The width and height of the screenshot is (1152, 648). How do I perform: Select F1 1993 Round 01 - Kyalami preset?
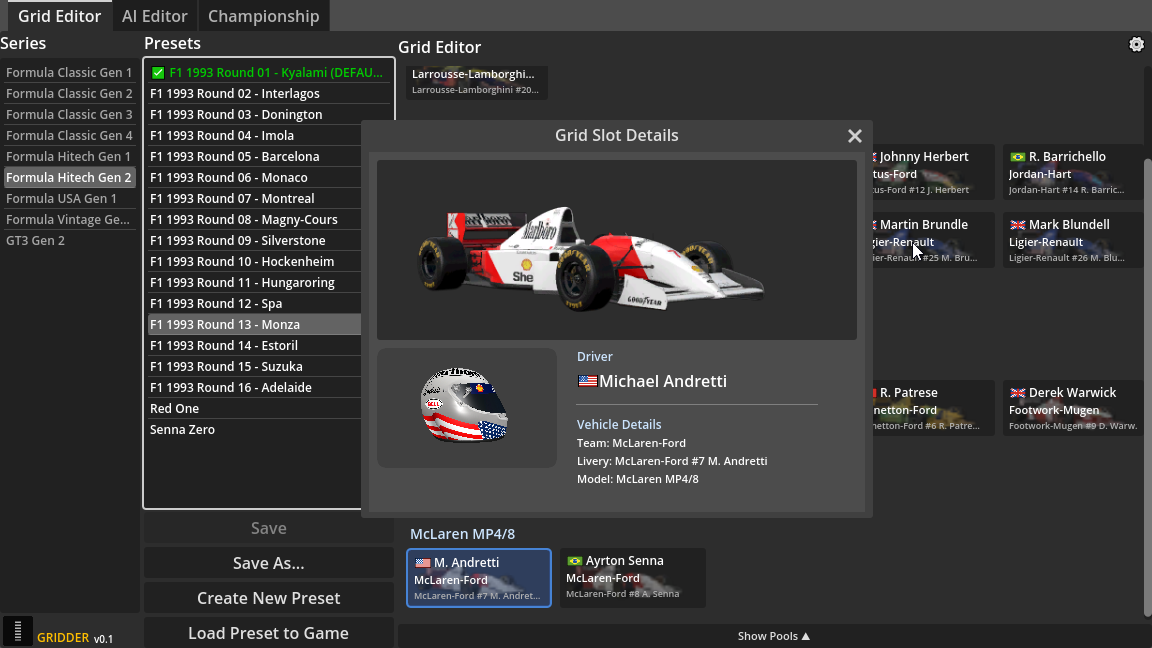[269, 73]
